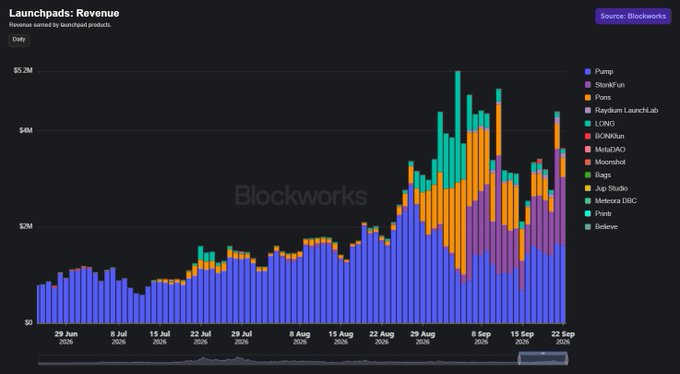
Task: Toggle Raydium LaunchLab legend entry
Action: coord(621,111)
